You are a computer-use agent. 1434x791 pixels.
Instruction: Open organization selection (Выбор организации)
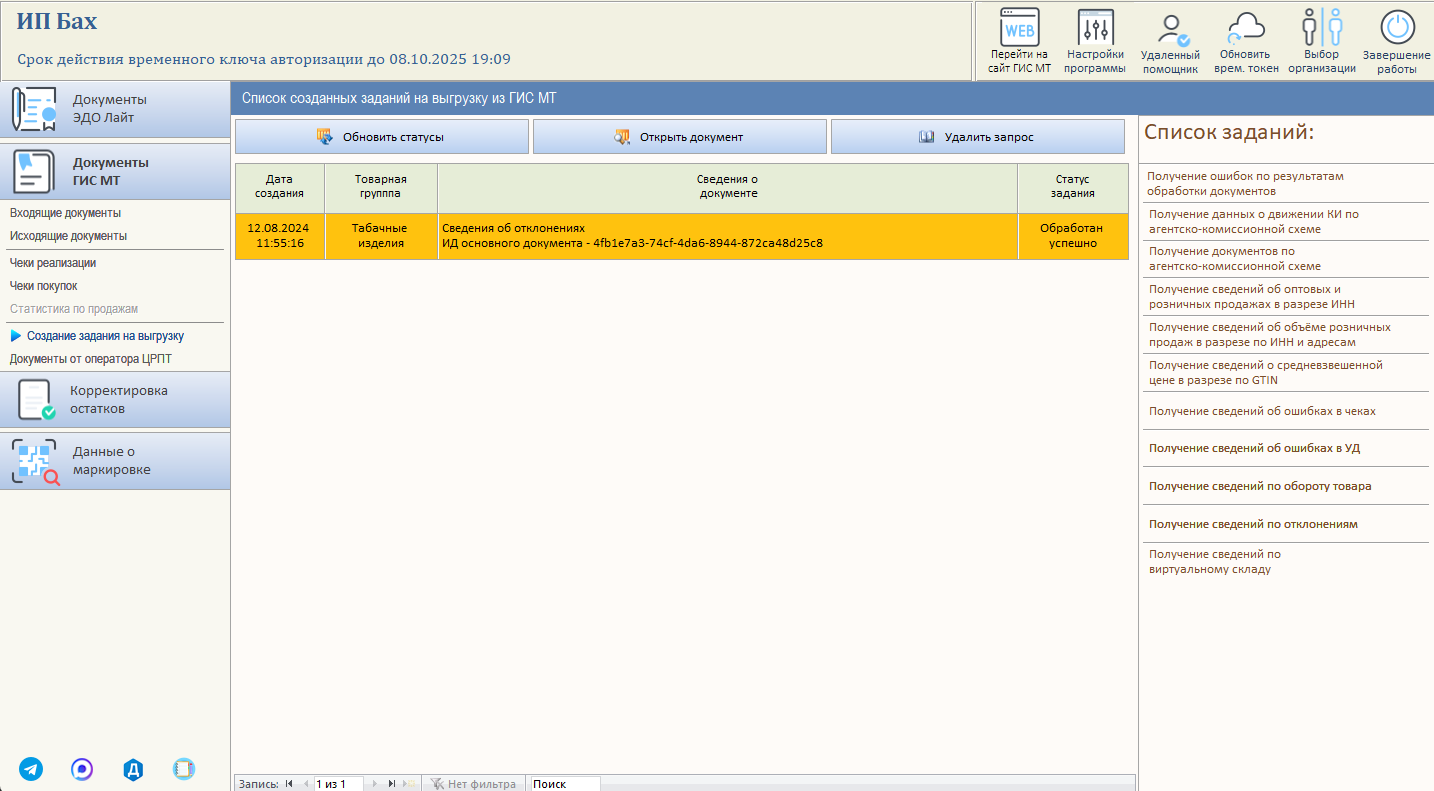1321,41
